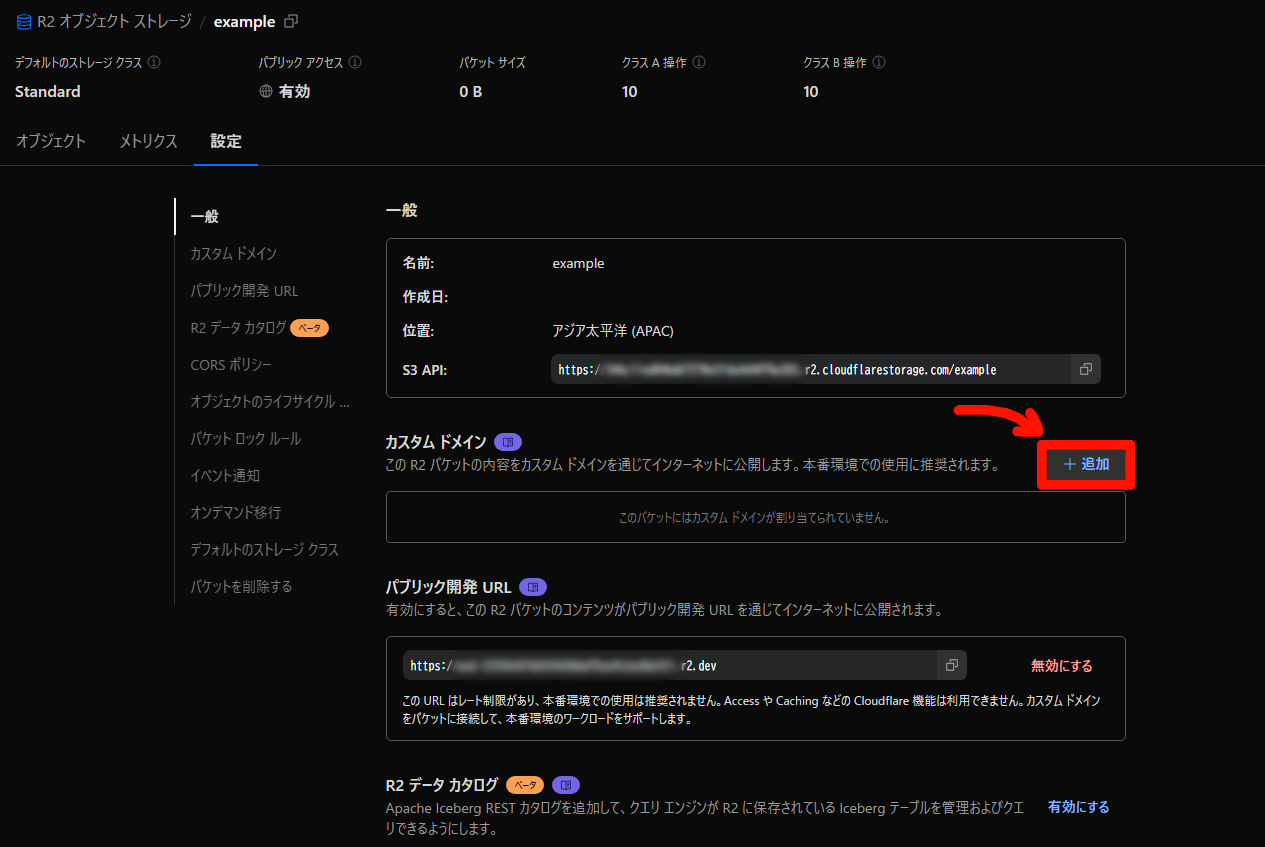Screen dimensions: 1265x847
Task: Click the globe icon next to 有効
Action: [266, 91]
